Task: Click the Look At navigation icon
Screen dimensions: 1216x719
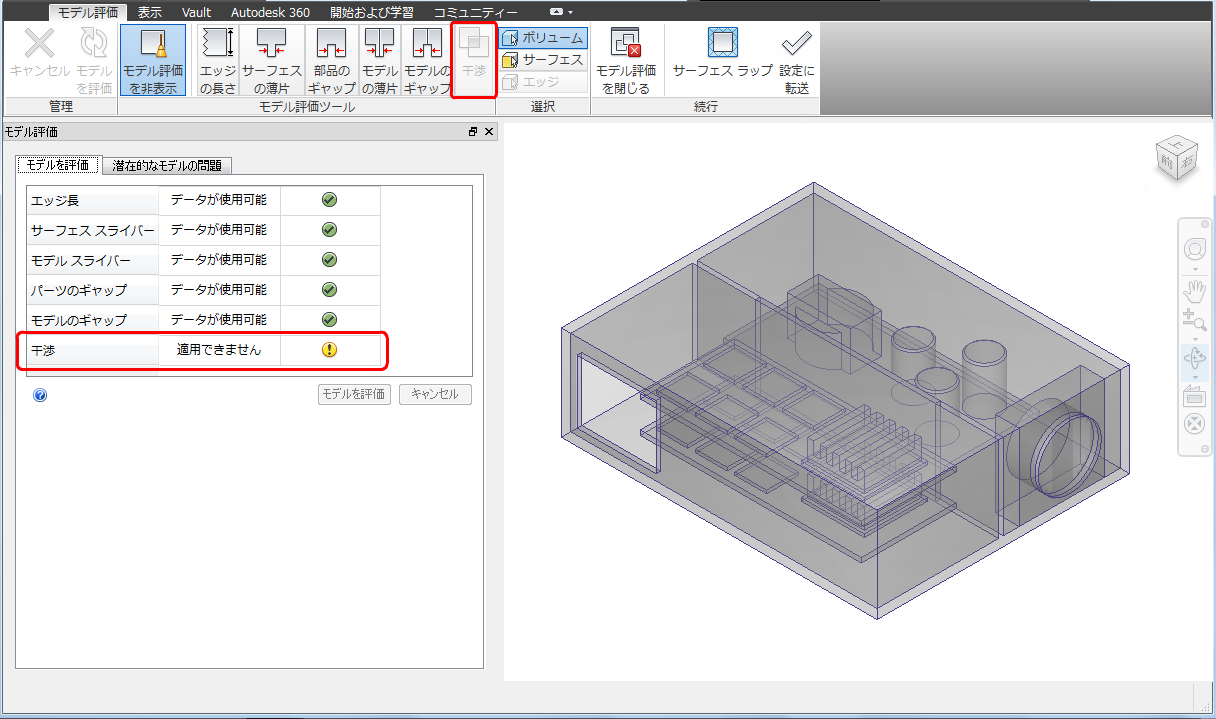Action: click(1195, 395)
